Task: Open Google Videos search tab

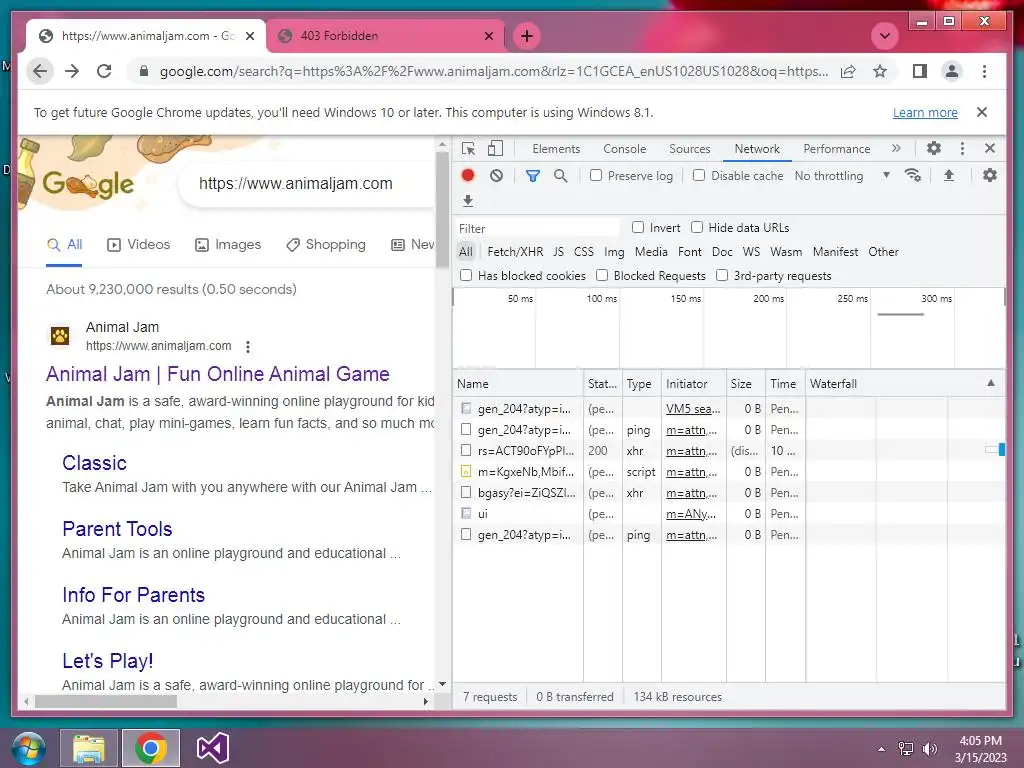Action: (138, 245)
